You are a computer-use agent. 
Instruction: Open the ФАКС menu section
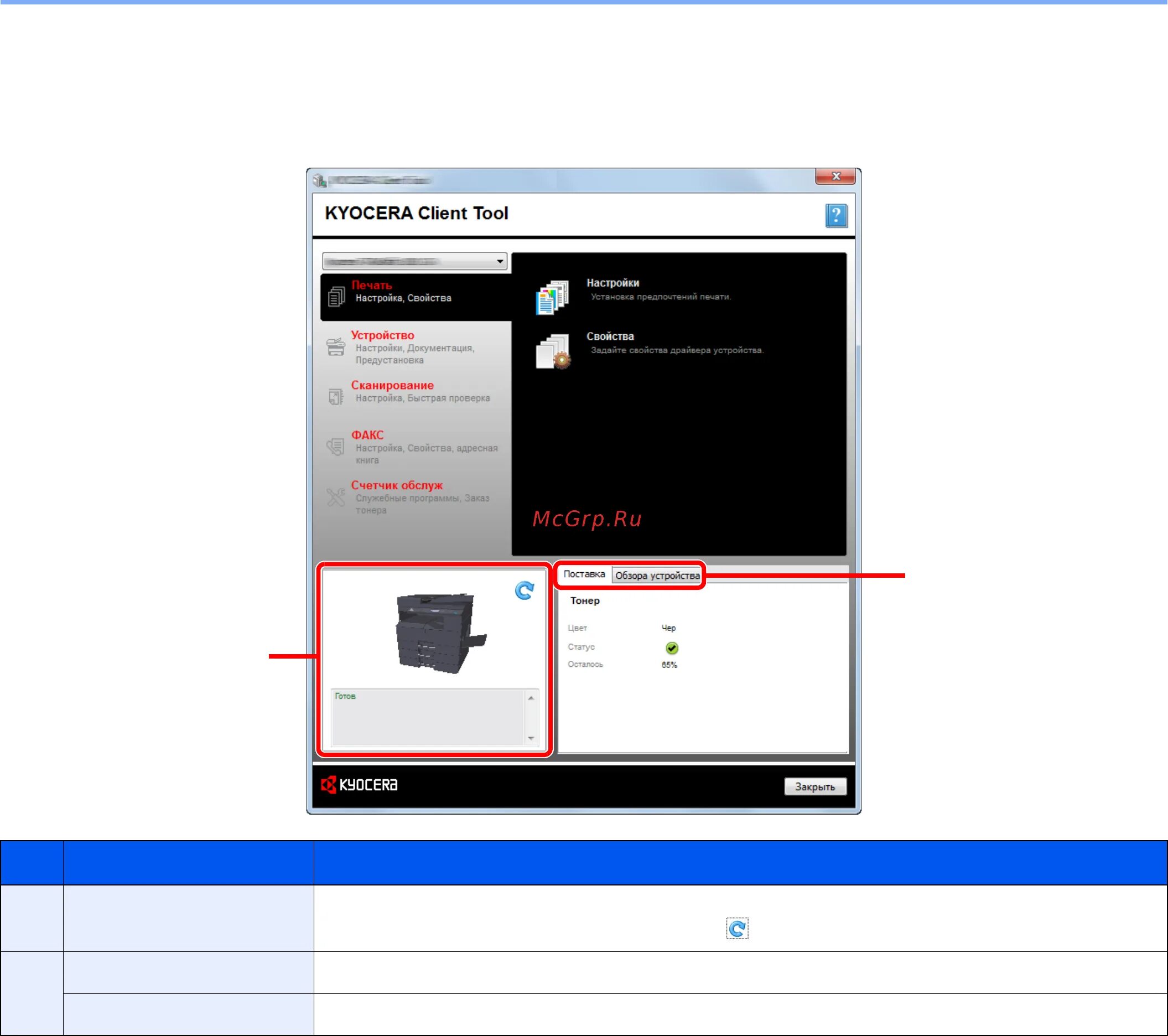tap(367, 435)
